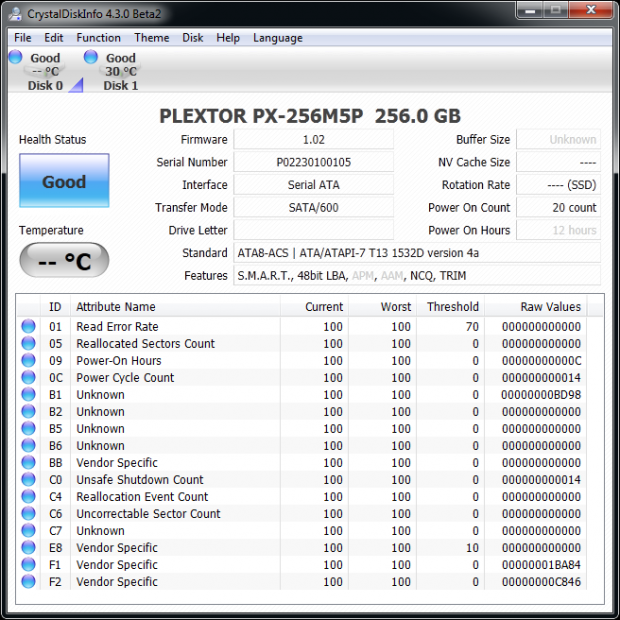This screenshot has height=620, width=620.
Task: Click raw value 0000000C846
Action: [x=541, y=582]
